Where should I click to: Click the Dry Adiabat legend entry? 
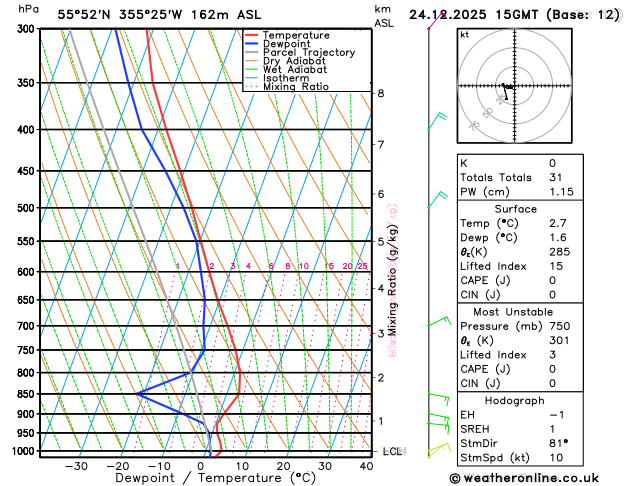point(285,61)
